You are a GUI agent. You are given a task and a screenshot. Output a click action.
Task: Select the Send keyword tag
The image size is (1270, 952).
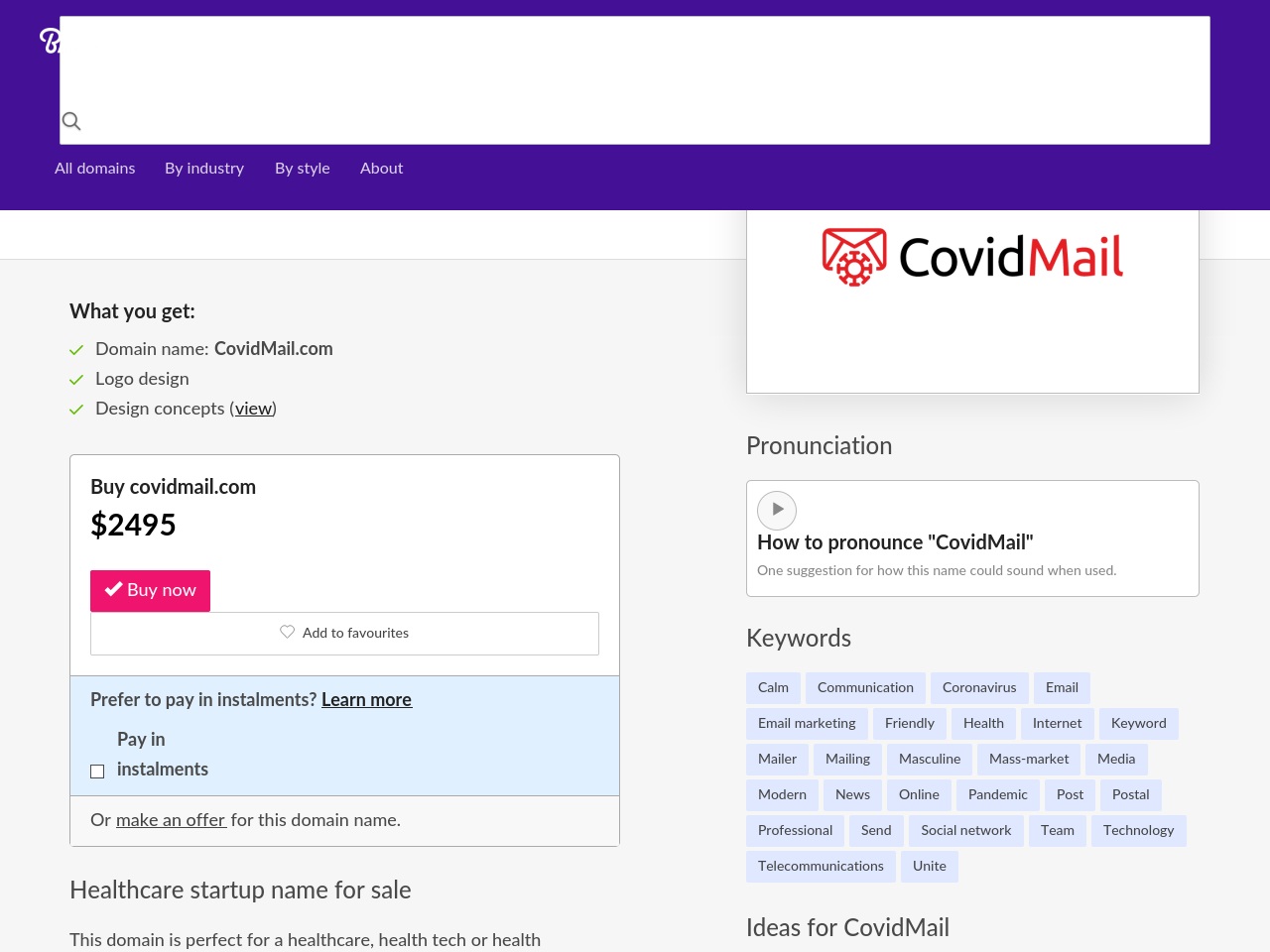point(876,831)
